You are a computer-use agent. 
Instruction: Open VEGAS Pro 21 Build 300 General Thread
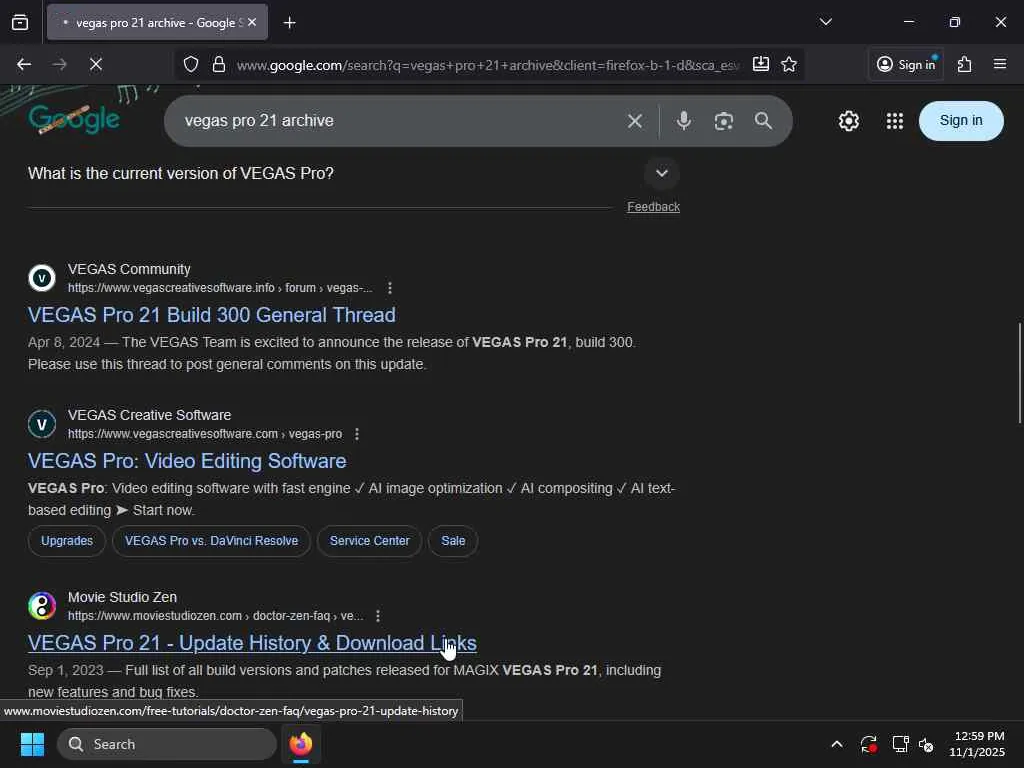point(212,315)
